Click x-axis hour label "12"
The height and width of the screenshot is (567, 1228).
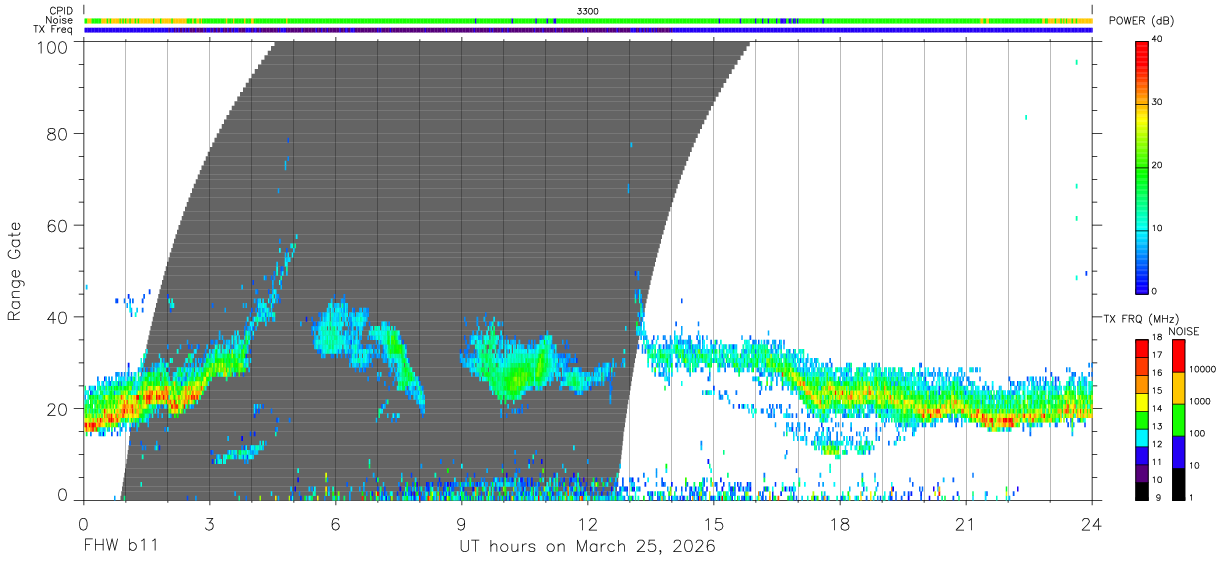(588, 524)
